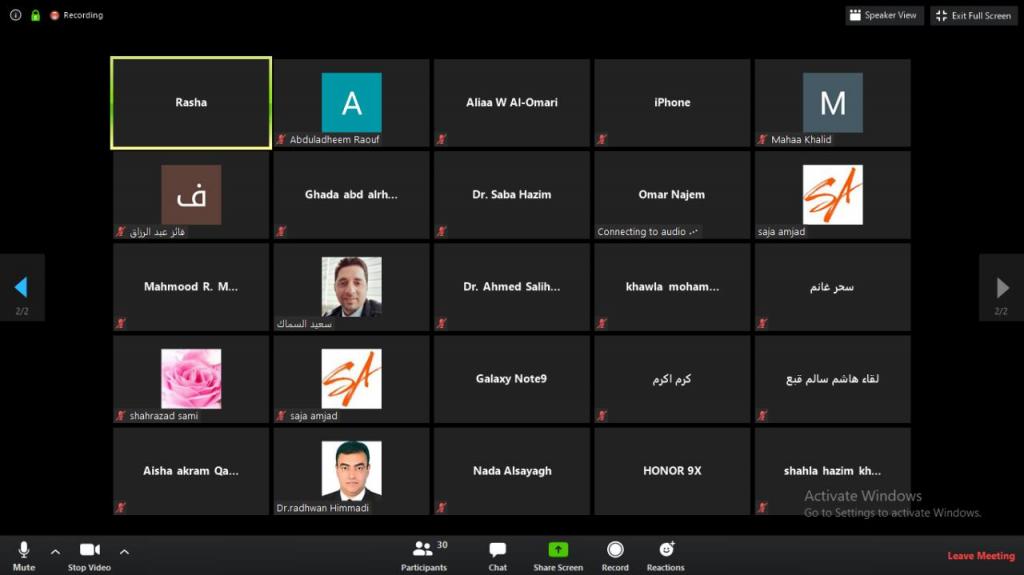Click the green Share Screen icon
Screen dimensions: 1024x575
tap(558, 549)
